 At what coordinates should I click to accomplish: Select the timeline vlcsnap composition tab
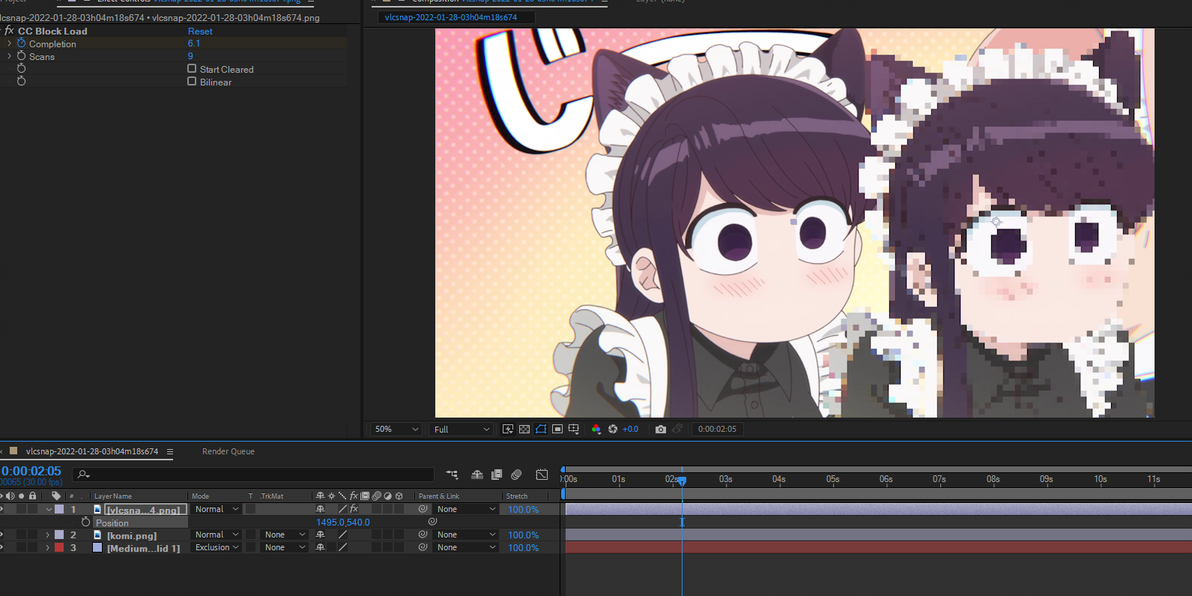[x=92, y=452]
